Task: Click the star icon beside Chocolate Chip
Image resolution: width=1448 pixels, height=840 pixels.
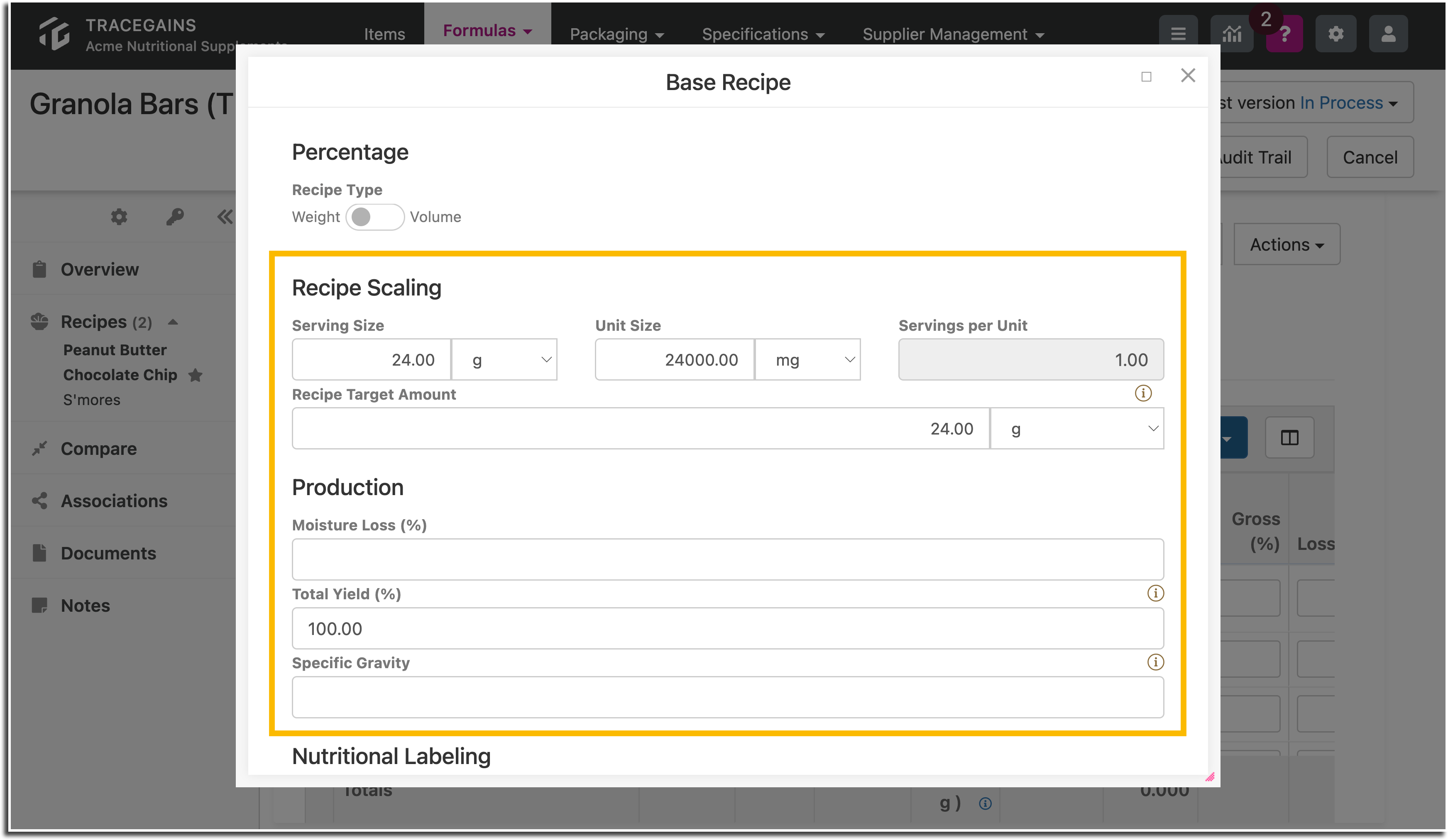Action: pos(196,375)
